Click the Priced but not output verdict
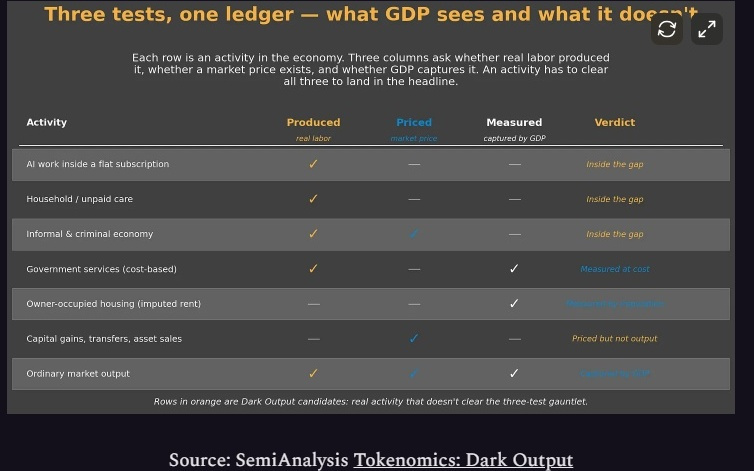 (615, 339)
